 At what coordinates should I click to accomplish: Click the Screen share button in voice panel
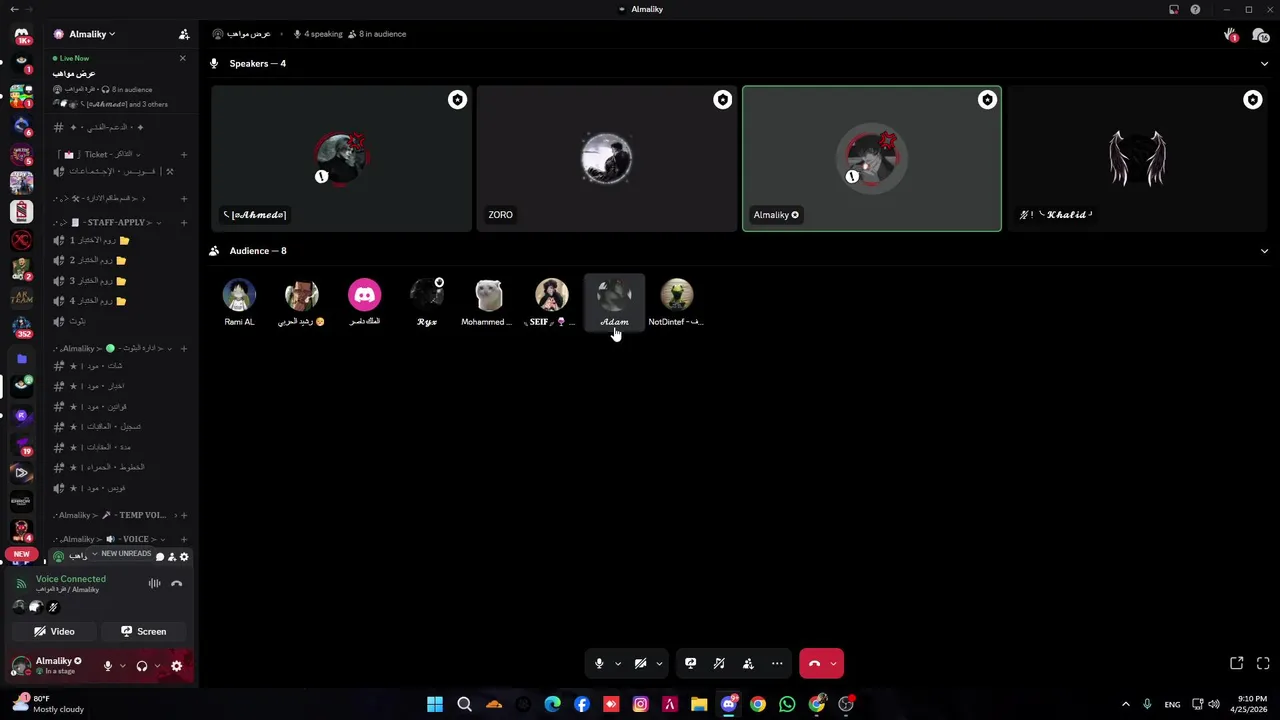pos(144,631)
